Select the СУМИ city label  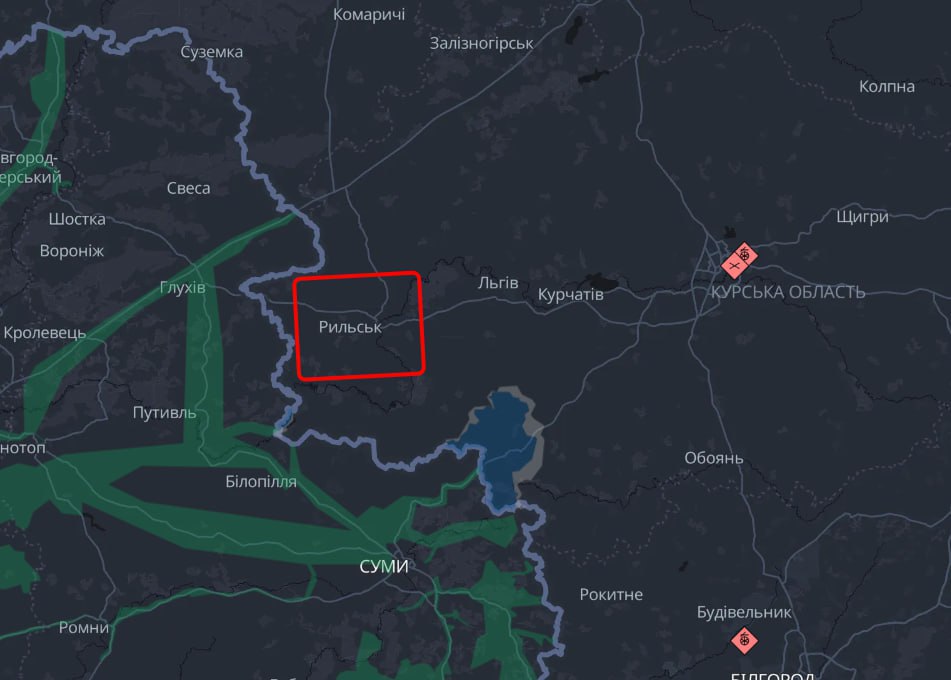click(x=384, y=567)
